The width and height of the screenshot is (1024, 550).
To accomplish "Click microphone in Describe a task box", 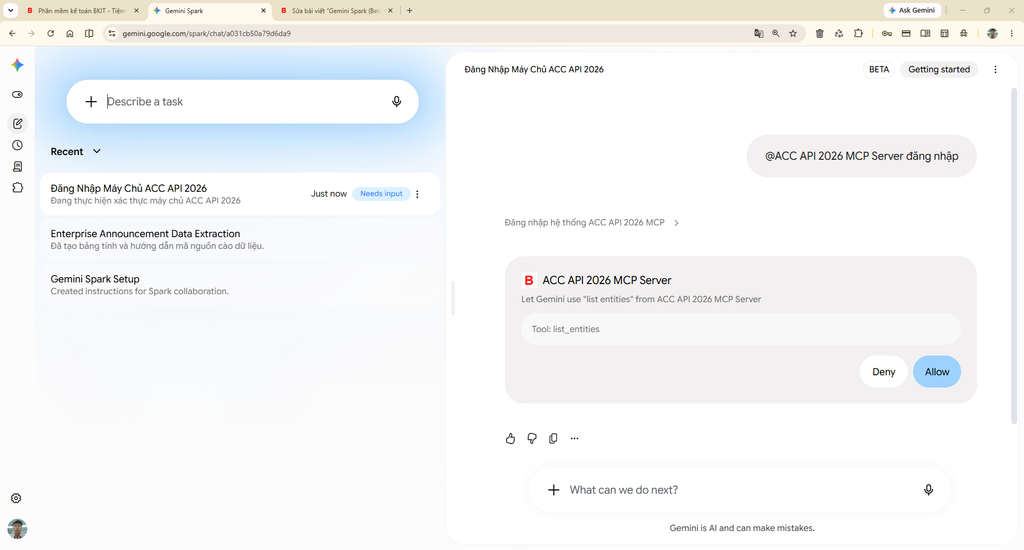I will tap(396, 101).
